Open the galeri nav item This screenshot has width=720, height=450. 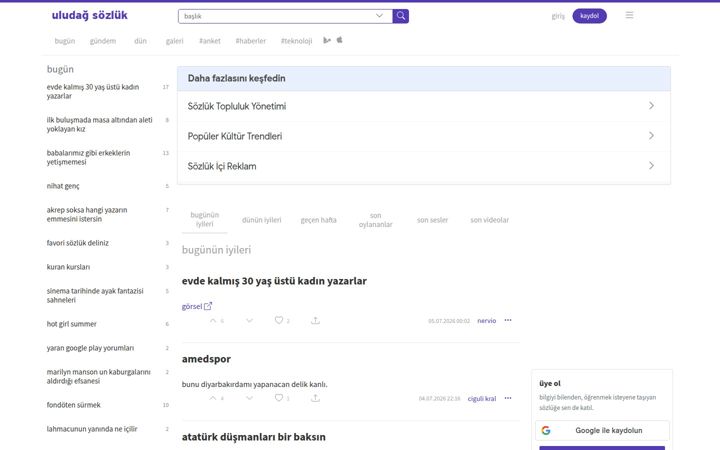pyautogui.click(x=174, y=41)
